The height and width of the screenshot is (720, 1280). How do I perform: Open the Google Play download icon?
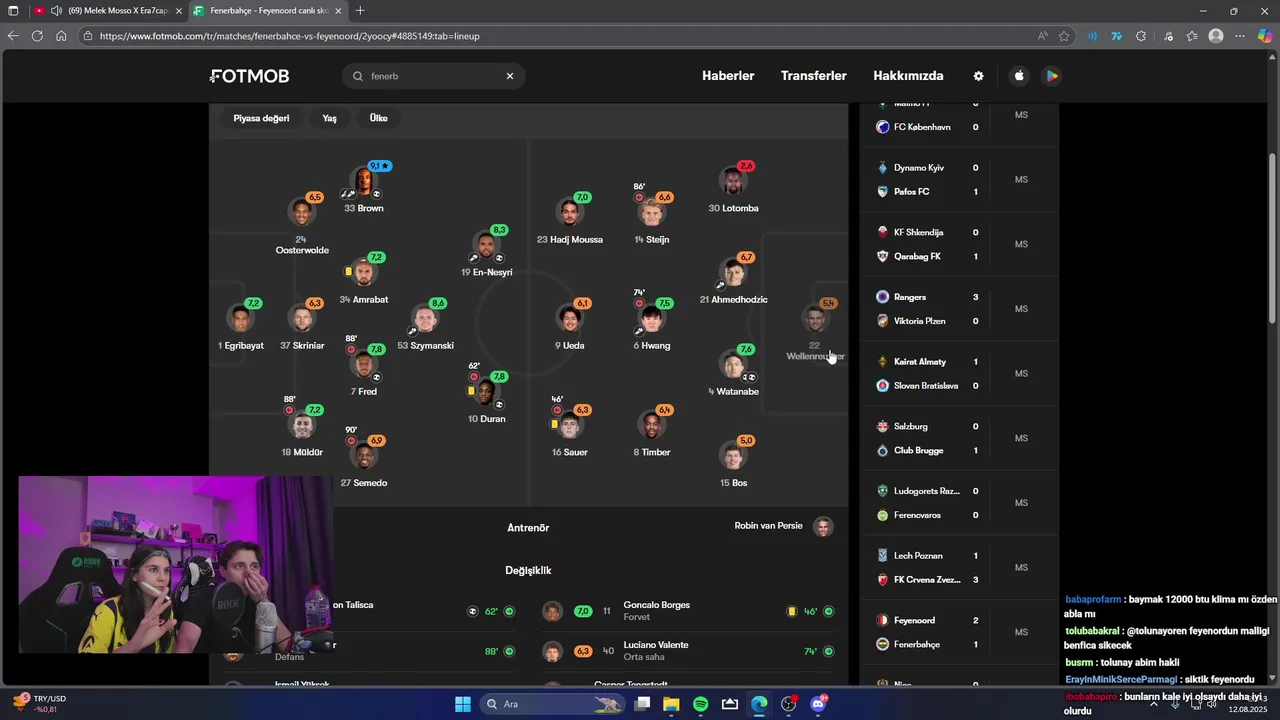pos(1051,76)
